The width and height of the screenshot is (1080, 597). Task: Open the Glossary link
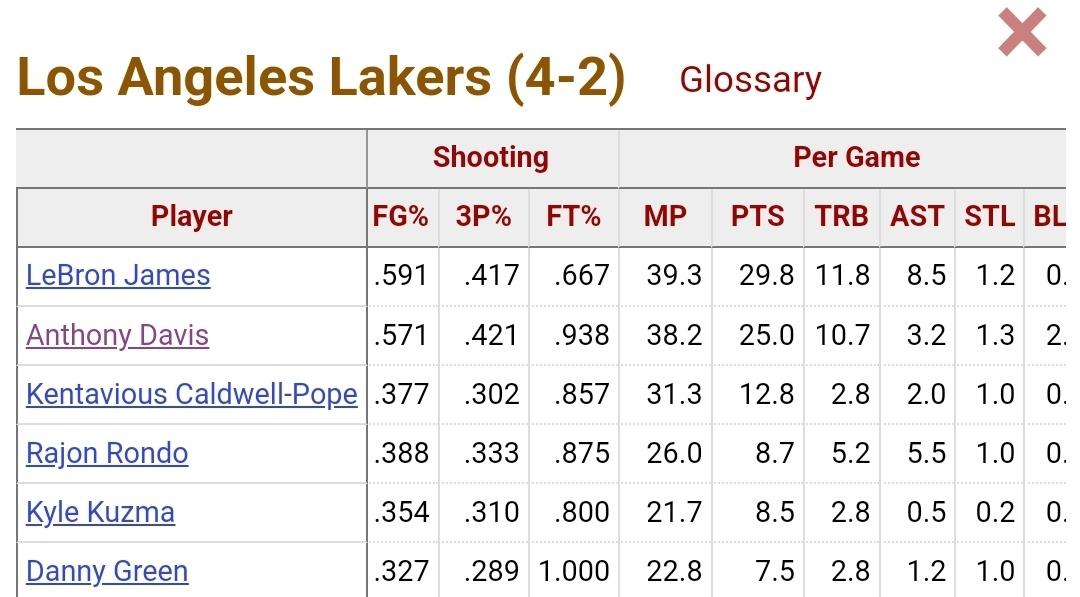click(750, 80)
